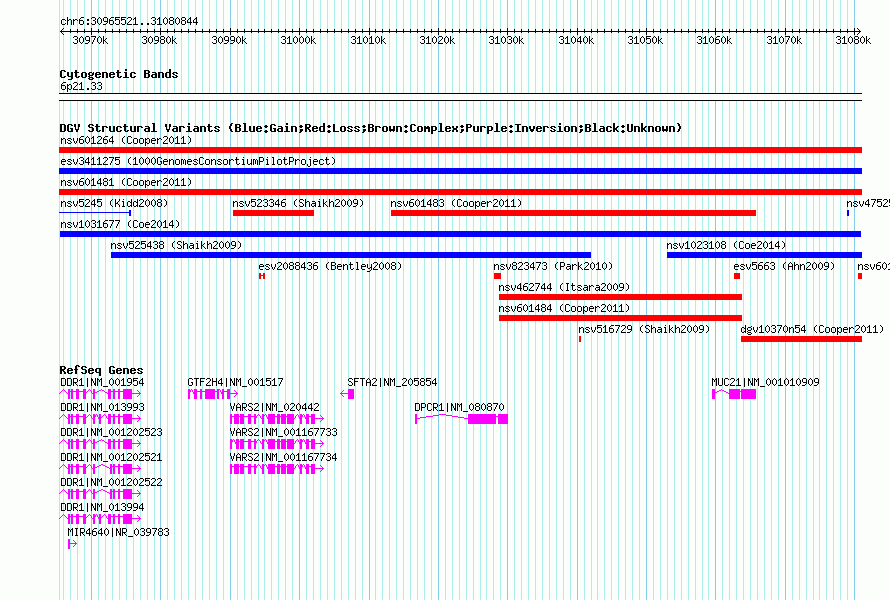The image size is (890, 600).
Task: Click the 30980k scale label
Action: (159, 40)
